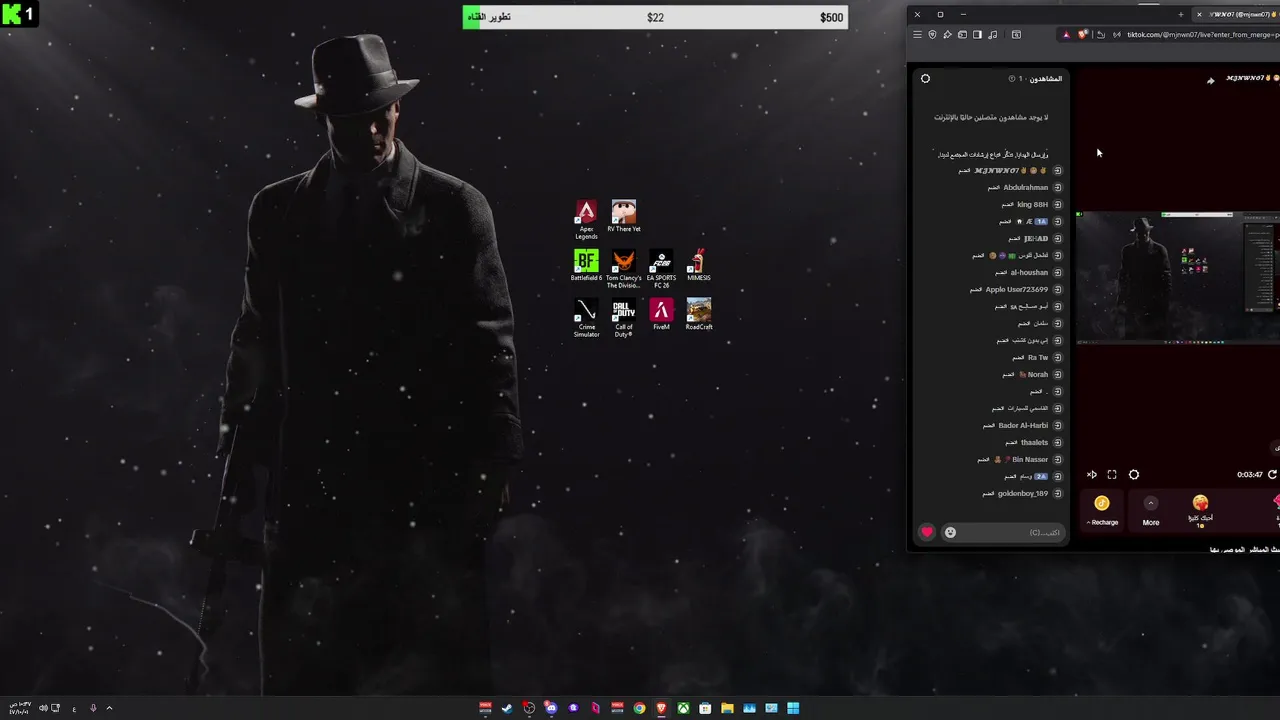The image size is (1280, 720).
Task: Click the Recharge coins button
Action: pyautogui.click(x=1102, y=510)
